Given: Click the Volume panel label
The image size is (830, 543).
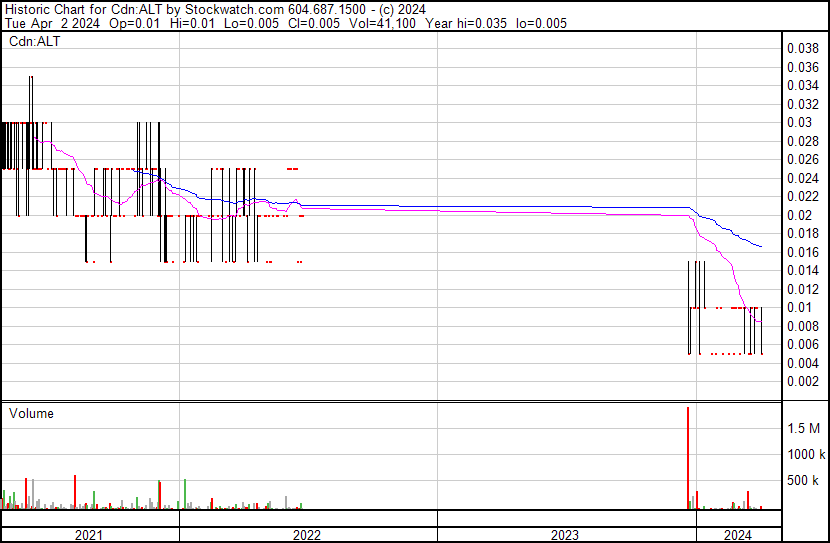Looking at the screenshot, I should (x=31, y=414).
